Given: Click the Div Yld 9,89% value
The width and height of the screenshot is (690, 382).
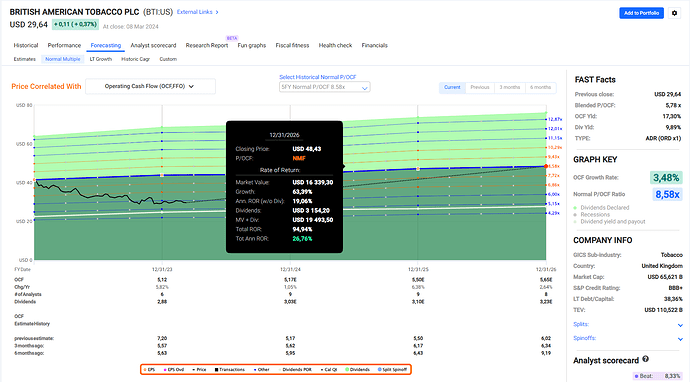Looking at the screenshot, I should point(673,127).
